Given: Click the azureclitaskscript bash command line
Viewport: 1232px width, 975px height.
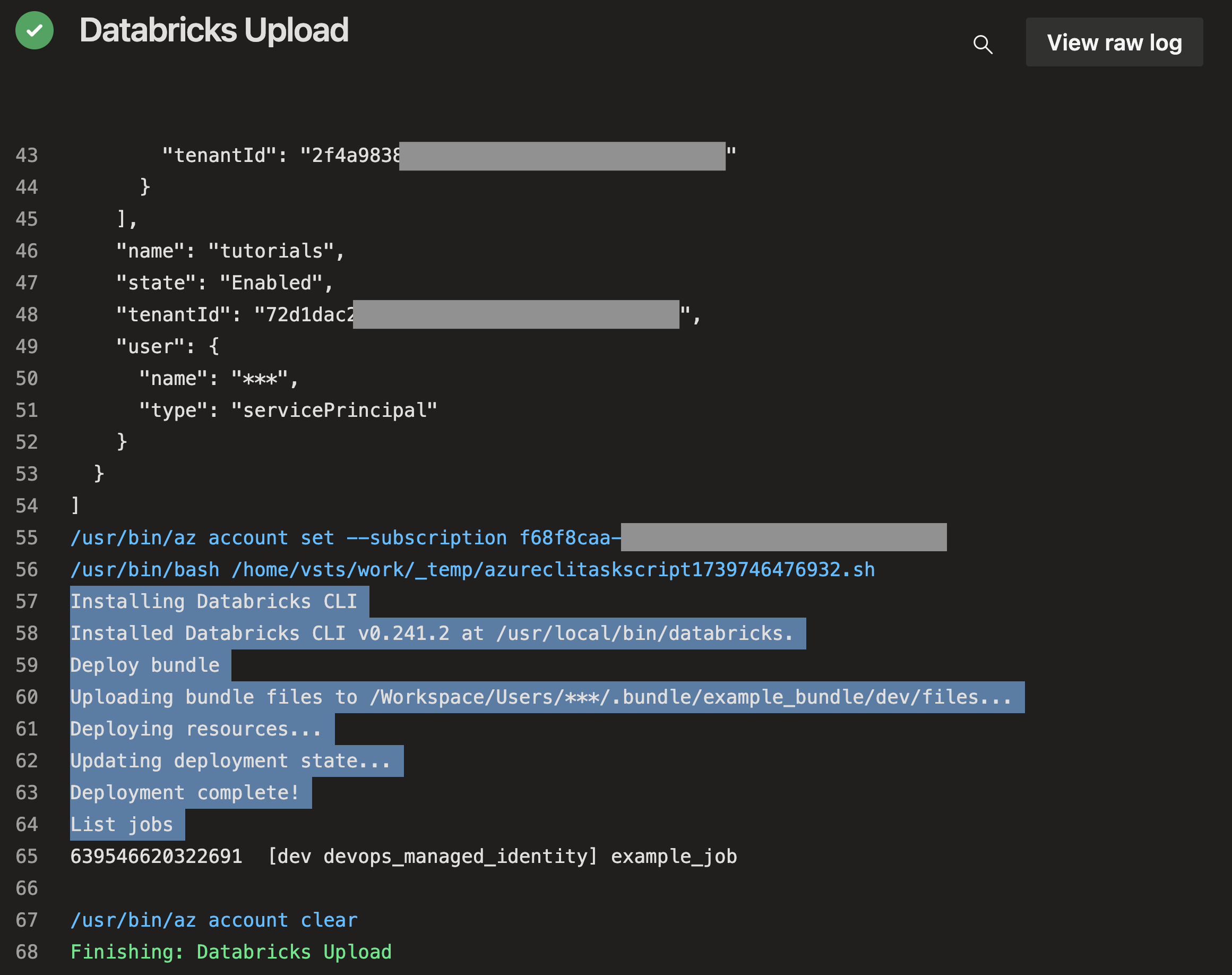Looking at the screenshot, I should point(472,570).
